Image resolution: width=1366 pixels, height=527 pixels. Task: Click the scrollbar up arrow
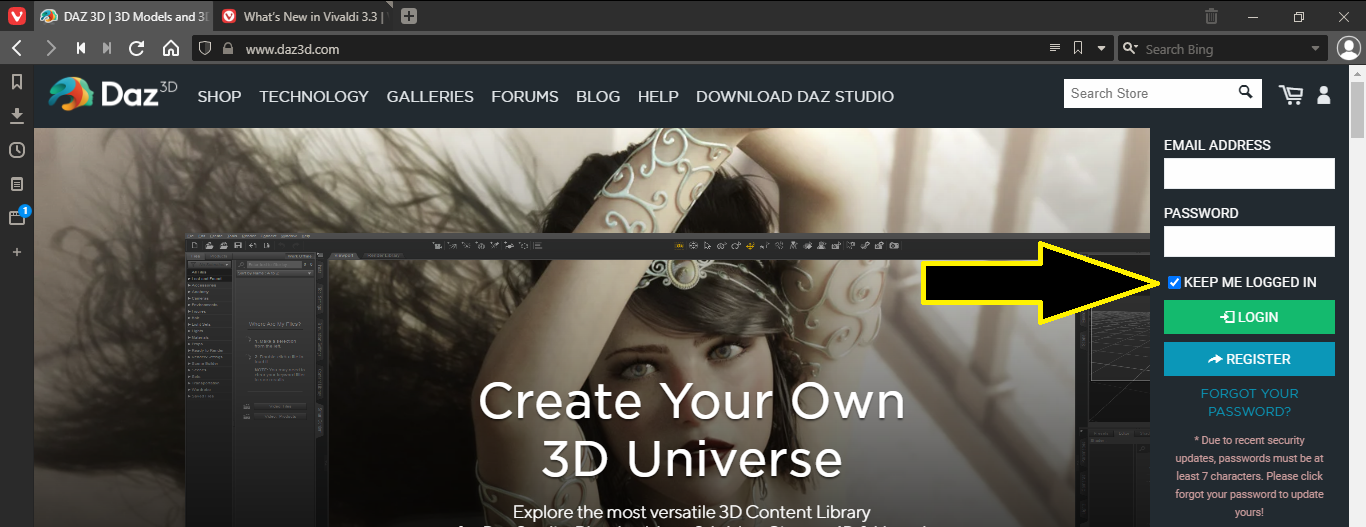click(1358, 72)
